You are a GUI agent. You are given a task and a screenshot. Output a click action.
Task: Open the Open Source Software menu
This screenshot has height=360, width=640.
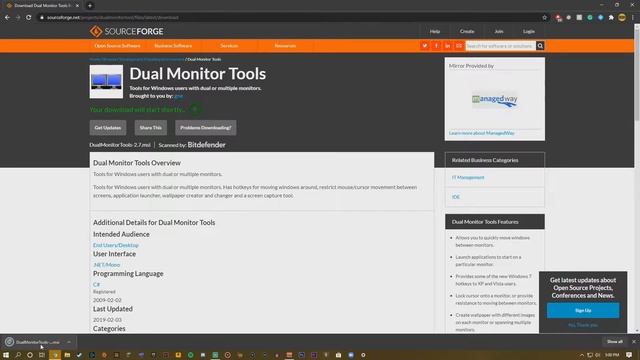[x=117, y=46]
